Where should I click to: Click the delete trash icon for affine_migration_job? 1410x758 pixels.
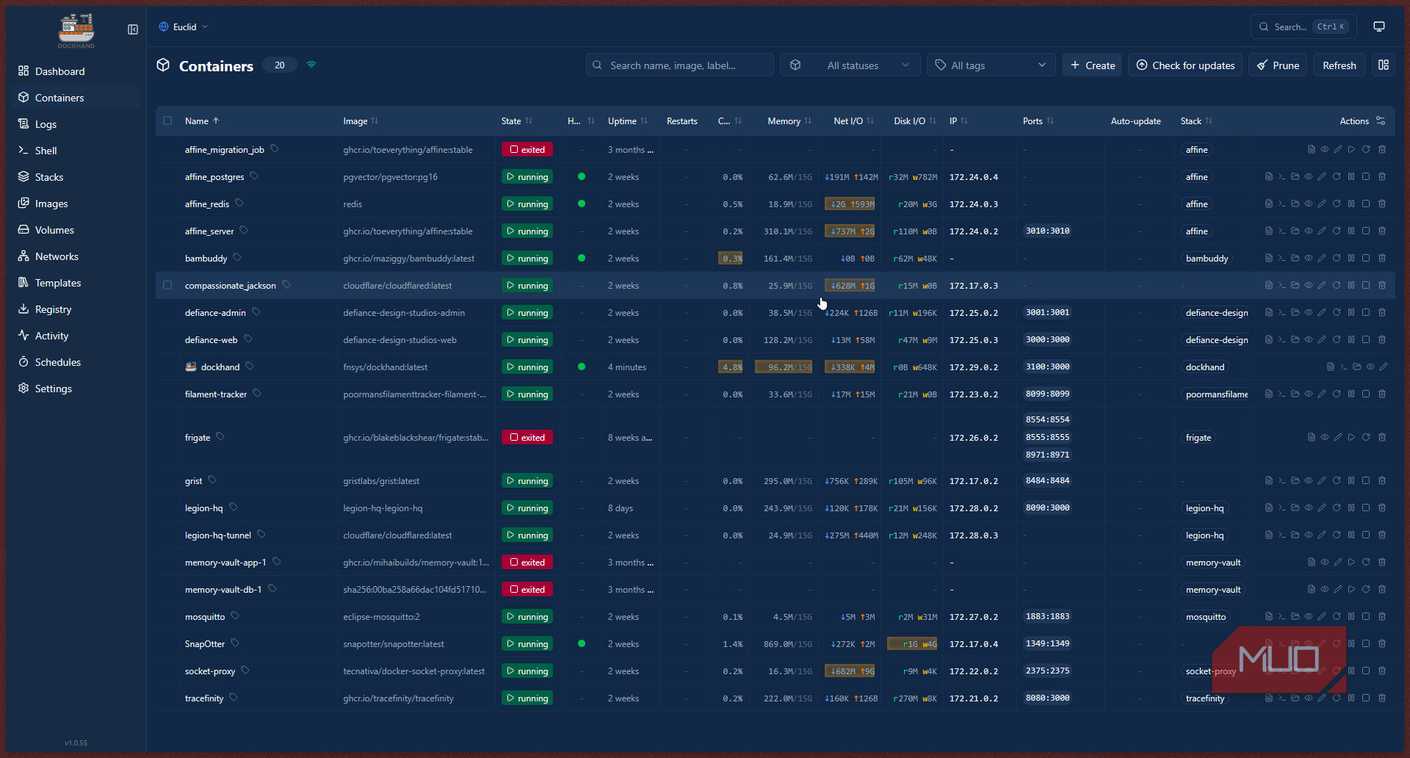click(x=1382, y=149)
